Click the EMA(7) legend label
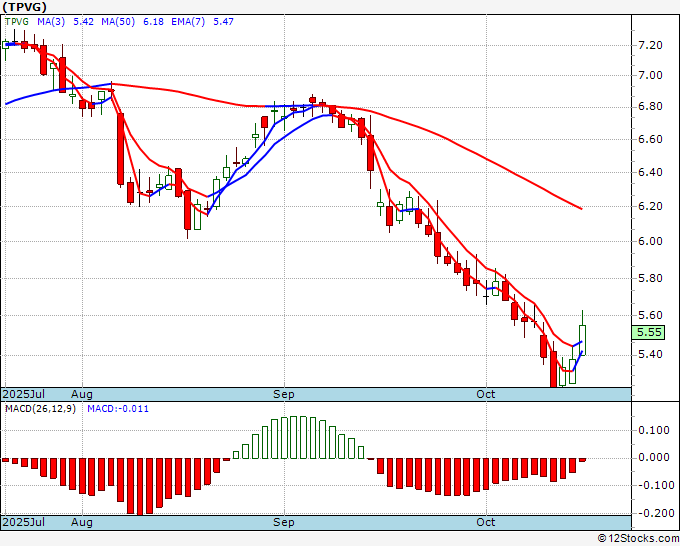The height and width of the screenshot is (546, 680). (x=188, y=22)
